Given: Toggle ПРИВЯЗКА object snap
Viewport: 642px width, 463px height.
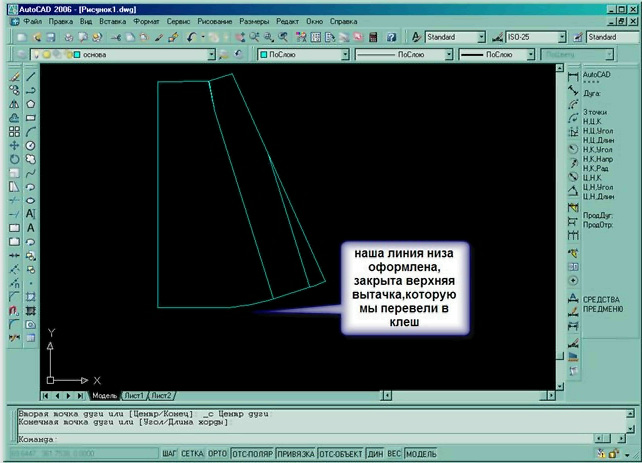Looking at the screenshot, I should click(296, 454).
